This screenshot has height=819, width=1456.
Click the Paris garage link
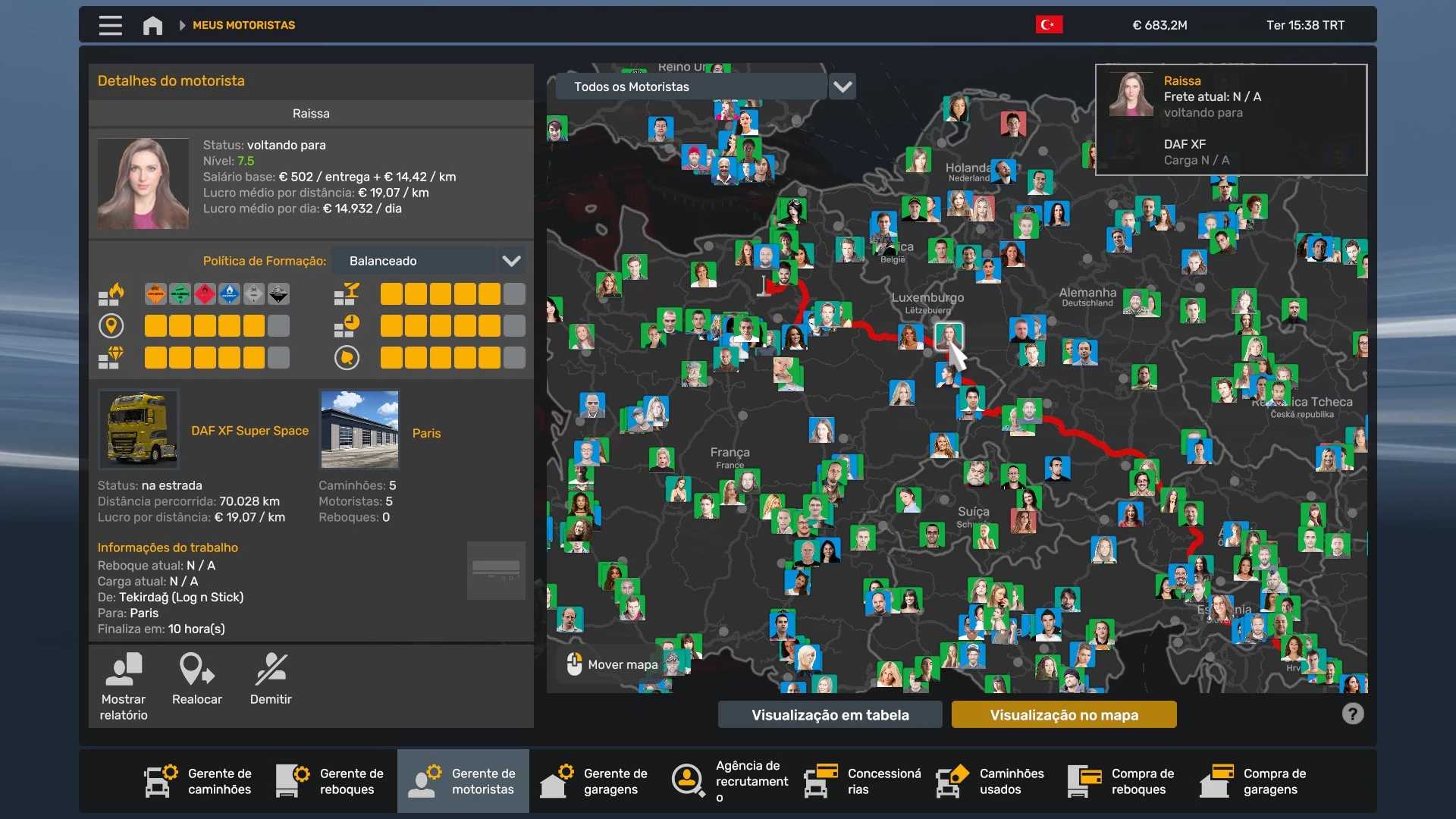point(426,433)
